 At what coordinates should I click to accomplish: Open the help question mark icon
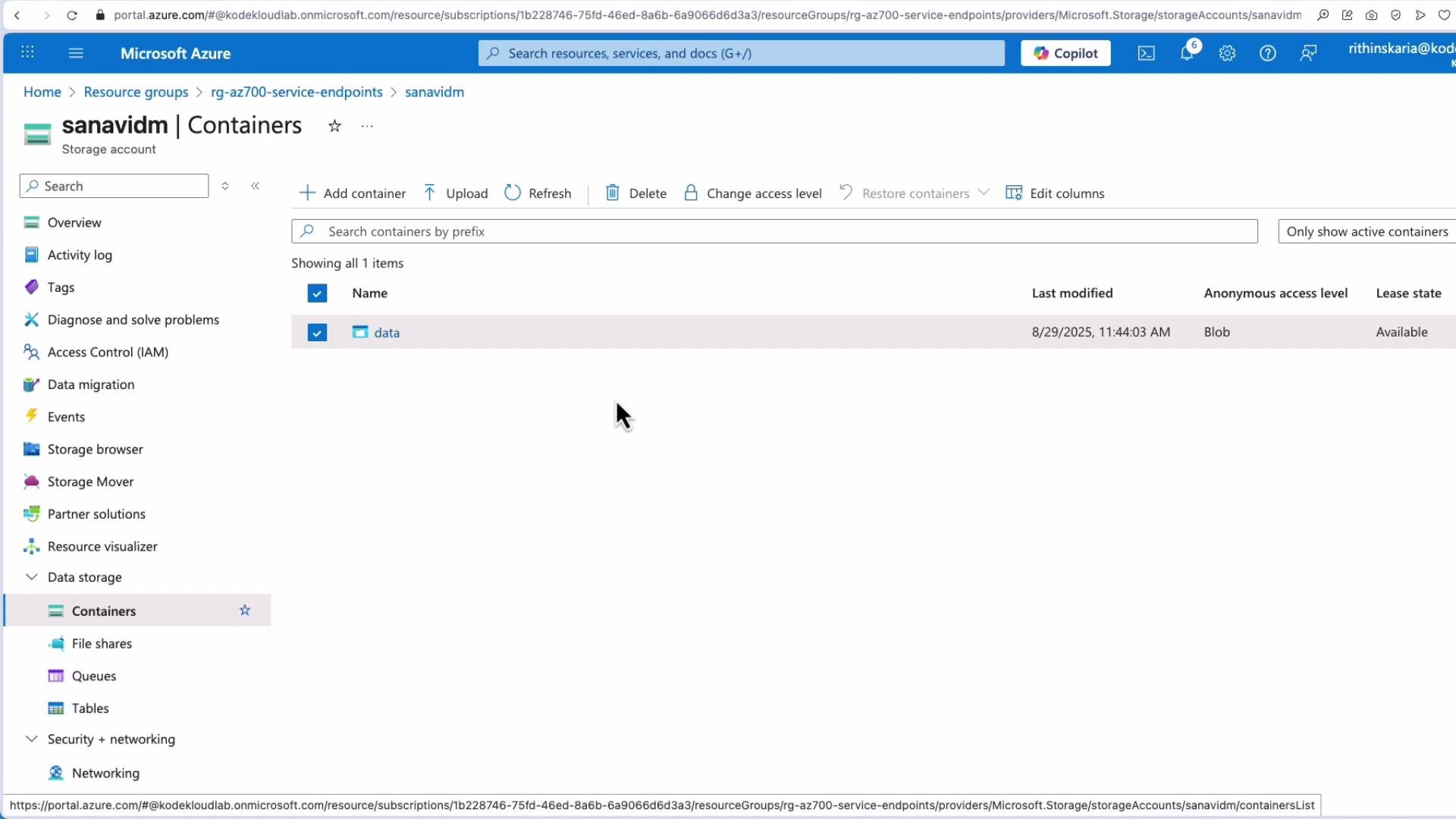point(1267,53)
